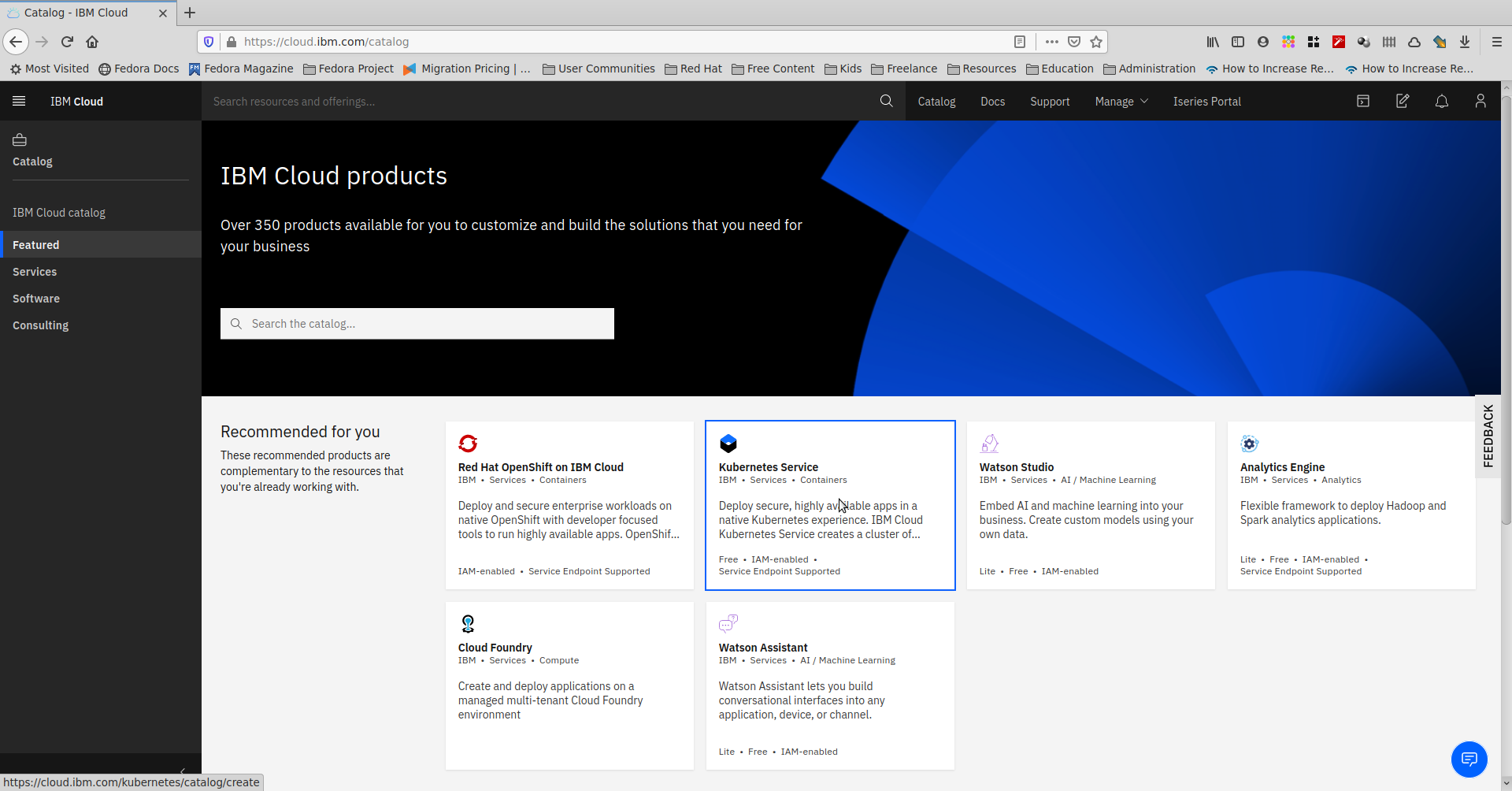Click the Kubernetes Service logo icon

[728, 444]
